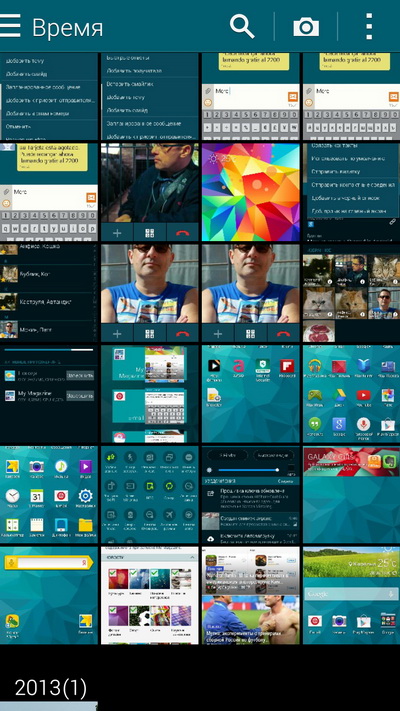View the recent apps multitasking screenshot
Image resolution: width=400 pixels, height=711 pixels.
pyautogui.click(x=150, y=394)
